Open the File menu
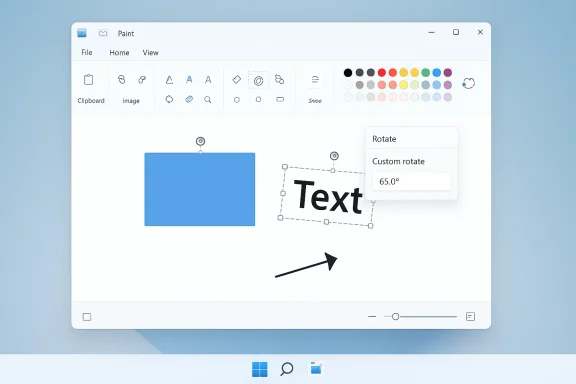576x384 pixels. (87, 53)
